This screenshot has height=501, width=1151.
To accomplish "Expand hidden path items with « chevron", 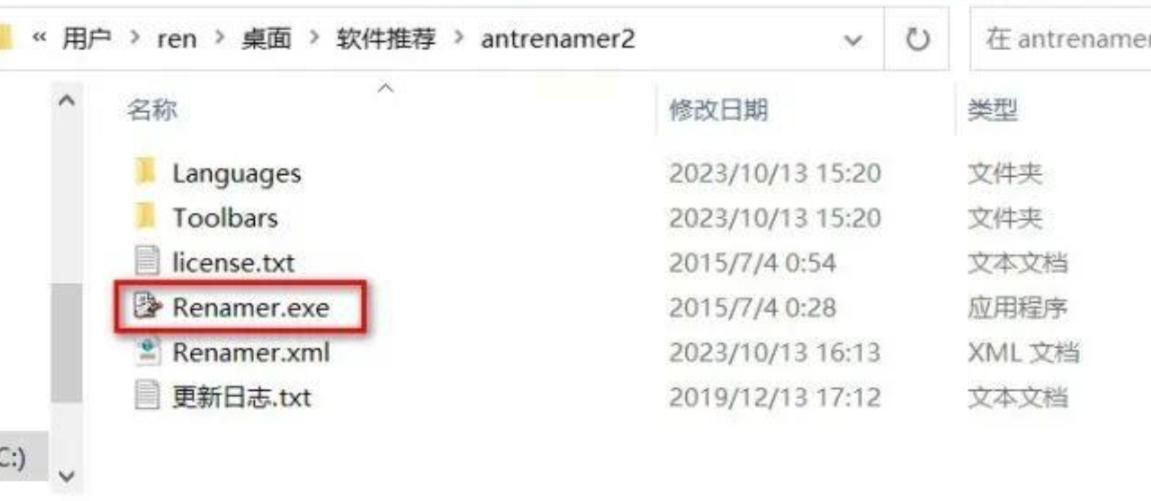I will click(x=40, y=38).
